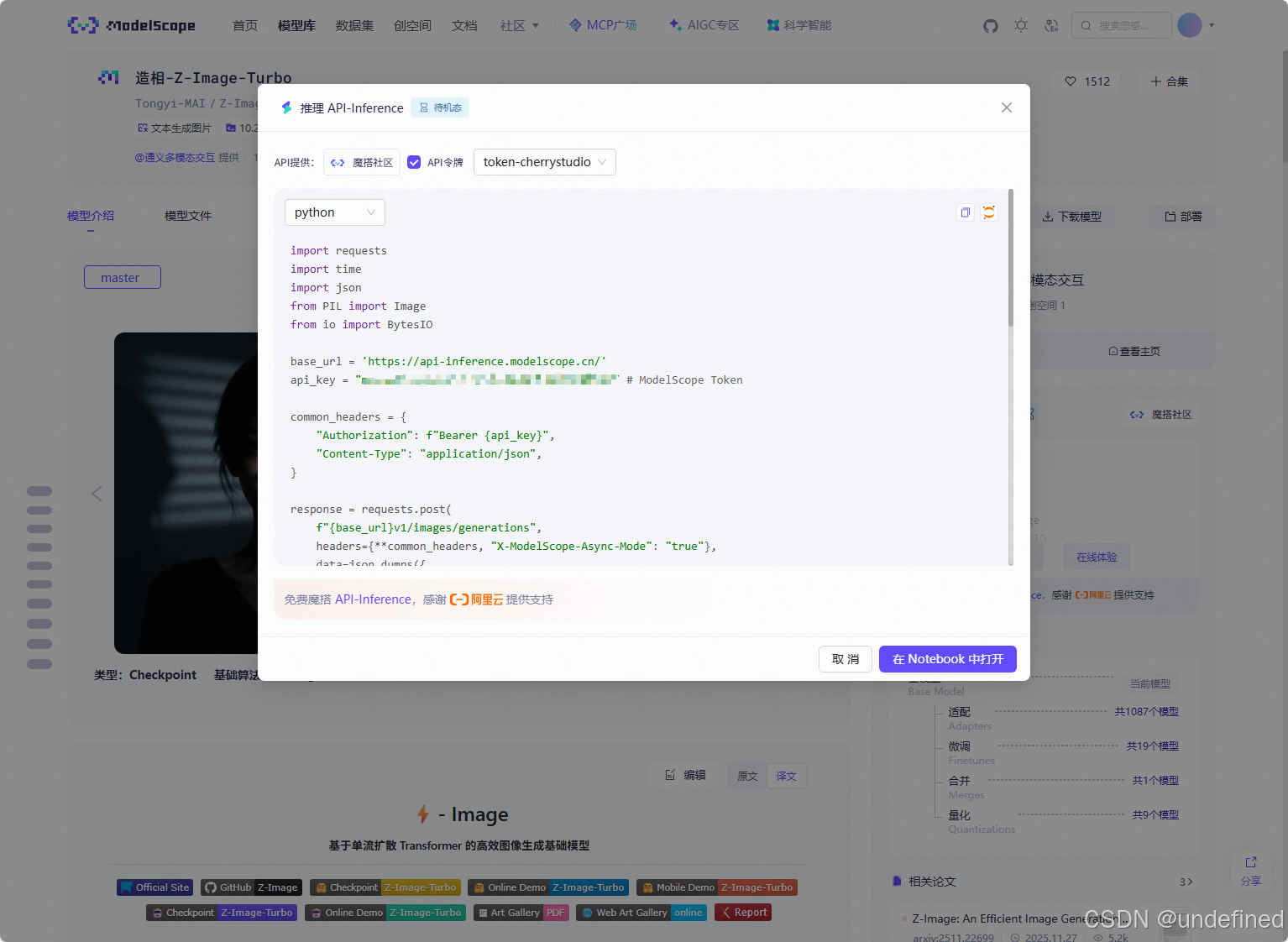The image size is (1288, 942).
Task: Click the 魔搭社区 API provider button
Action: tap(362, 162)
